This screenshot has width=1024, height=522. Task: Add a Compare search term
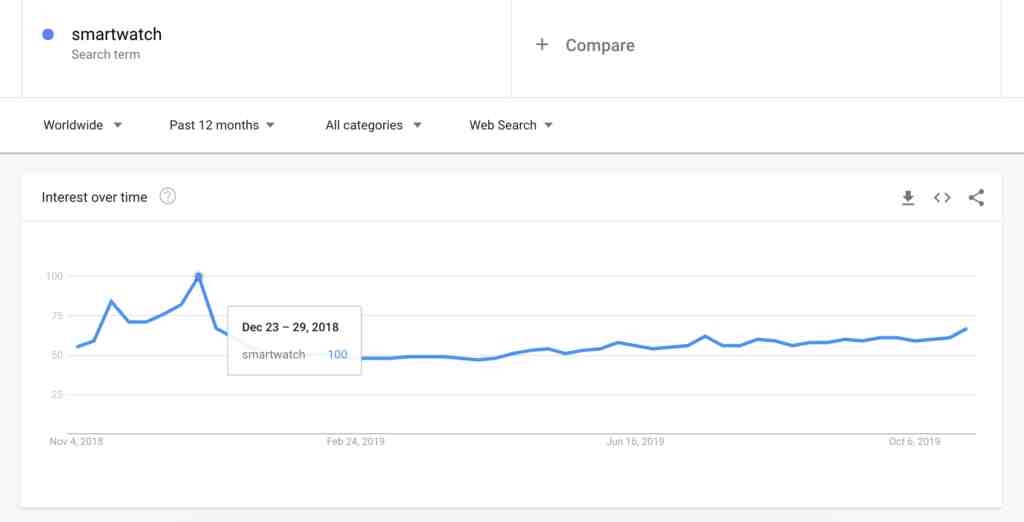pyautogui.click(x=600, y=45)
